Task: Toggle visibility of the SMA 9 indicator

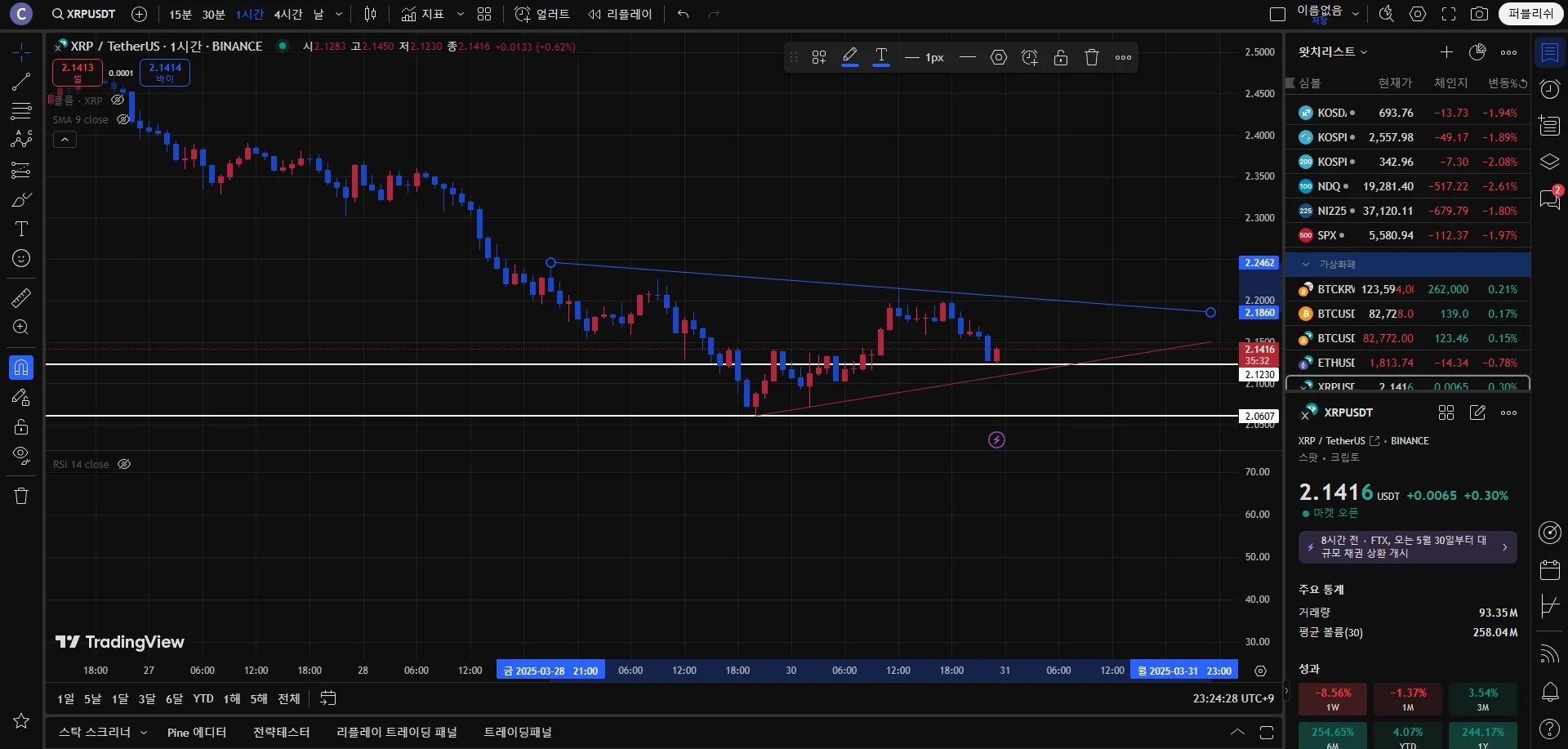Action: (123, 119)
